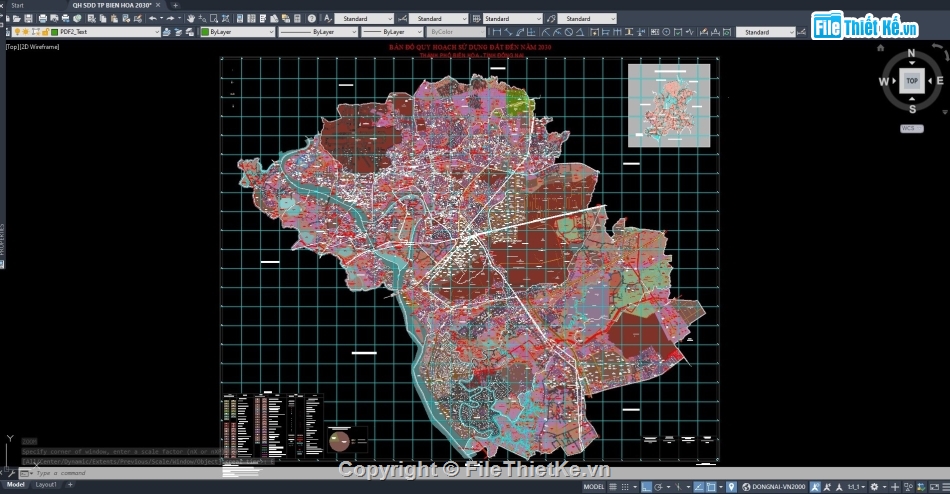Image resolution: width=950 pixels, height=494 pixels.
Task: Select the Aligned dimension tool
Action: 508,32
